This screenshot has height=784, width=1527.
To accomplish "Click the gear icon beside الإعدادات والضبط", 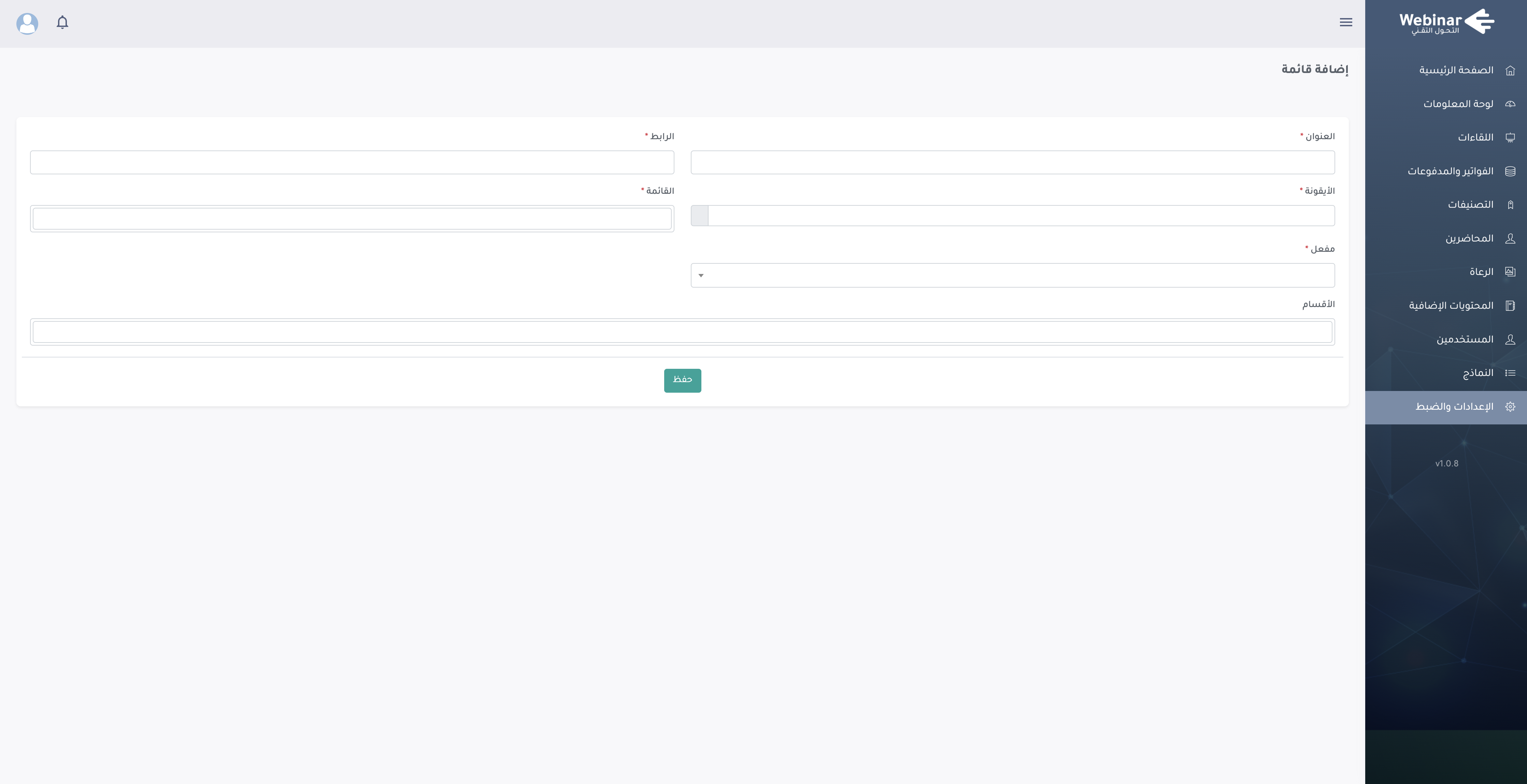I will coord(1510,407).
